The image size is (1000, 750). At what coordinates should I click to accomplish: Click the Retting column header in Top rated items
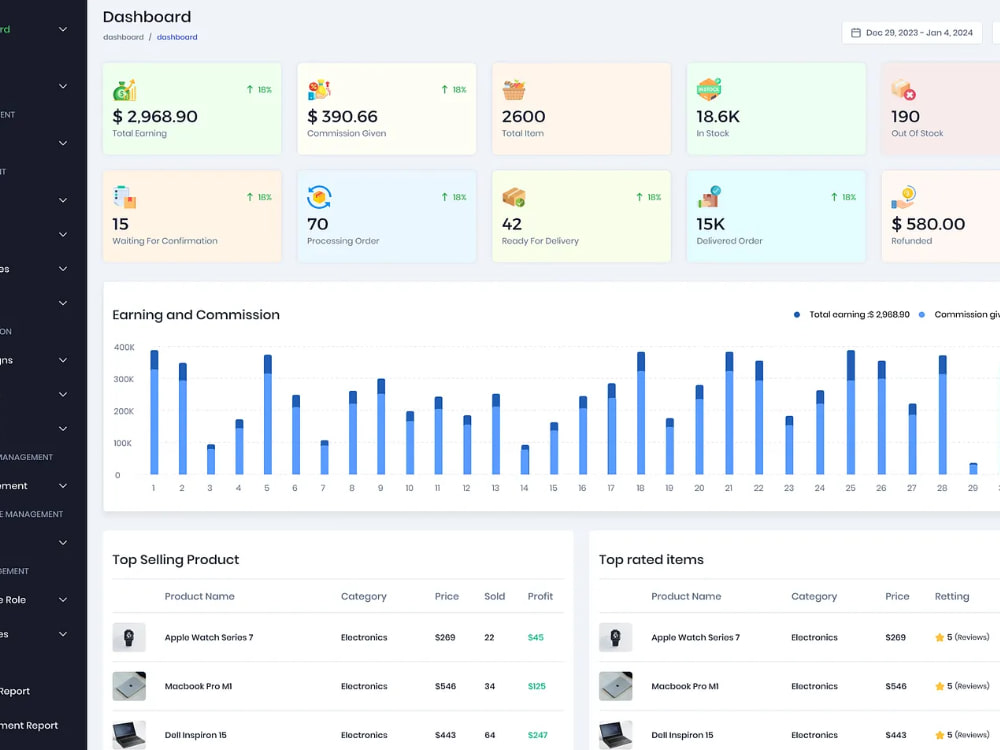coord(952,596)
